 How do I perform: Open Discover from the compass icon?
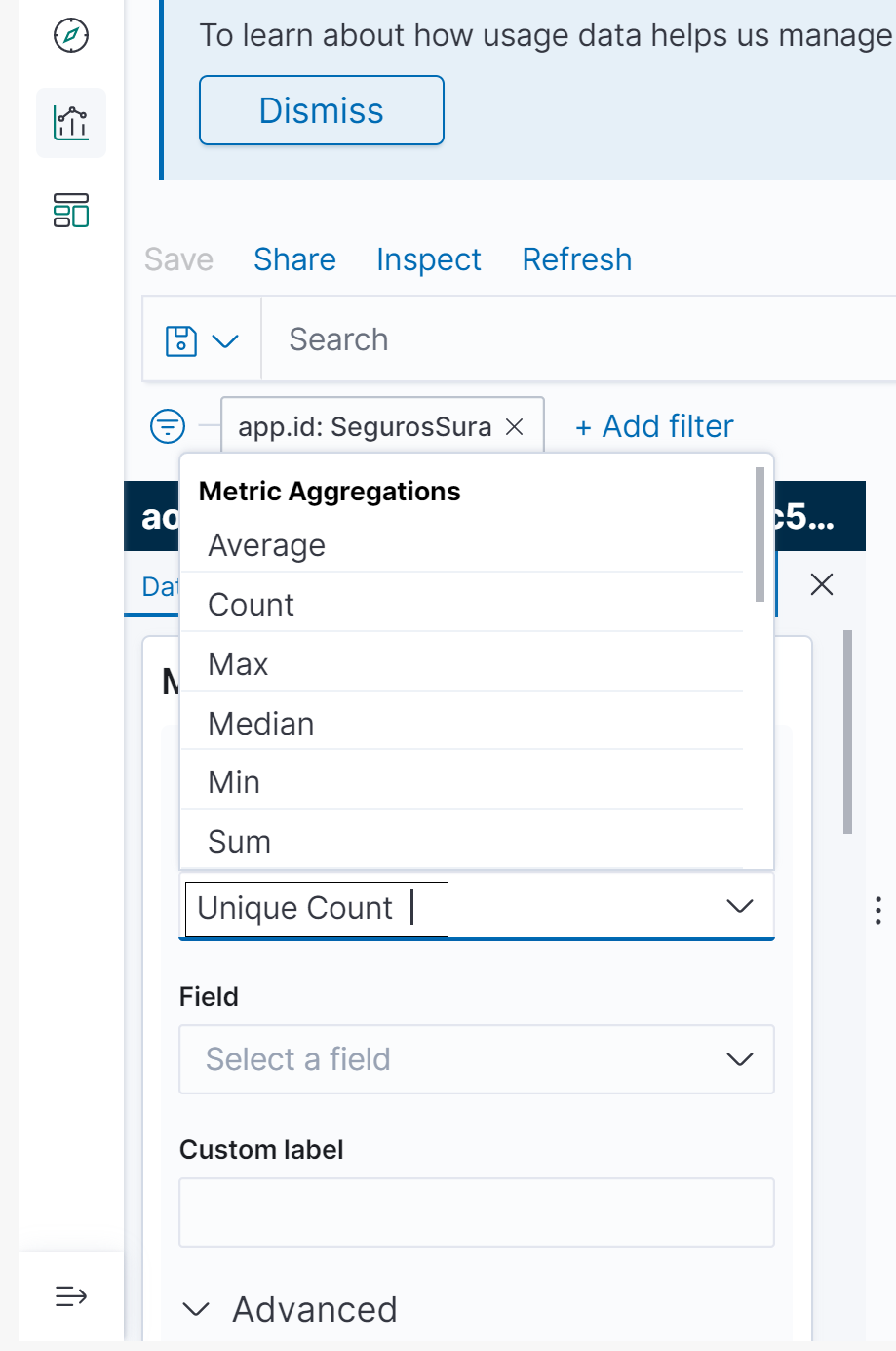71,36
